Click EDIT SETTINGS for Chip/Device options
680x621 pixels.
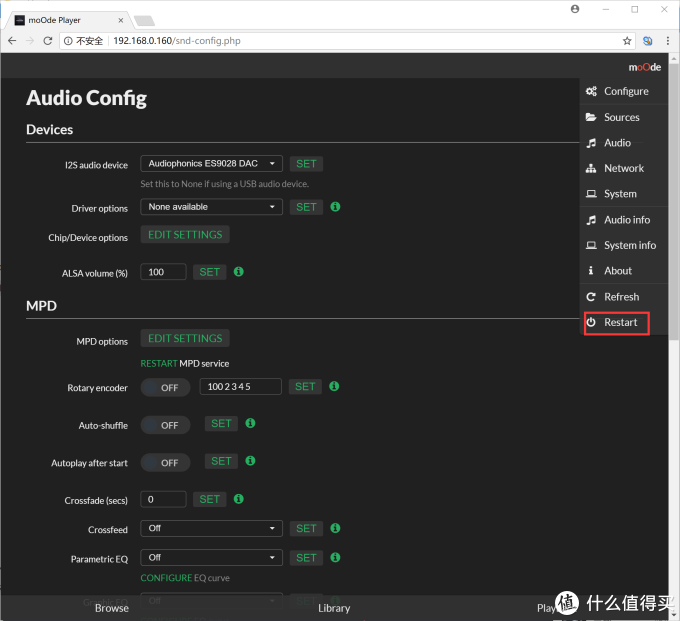(185, 235)
